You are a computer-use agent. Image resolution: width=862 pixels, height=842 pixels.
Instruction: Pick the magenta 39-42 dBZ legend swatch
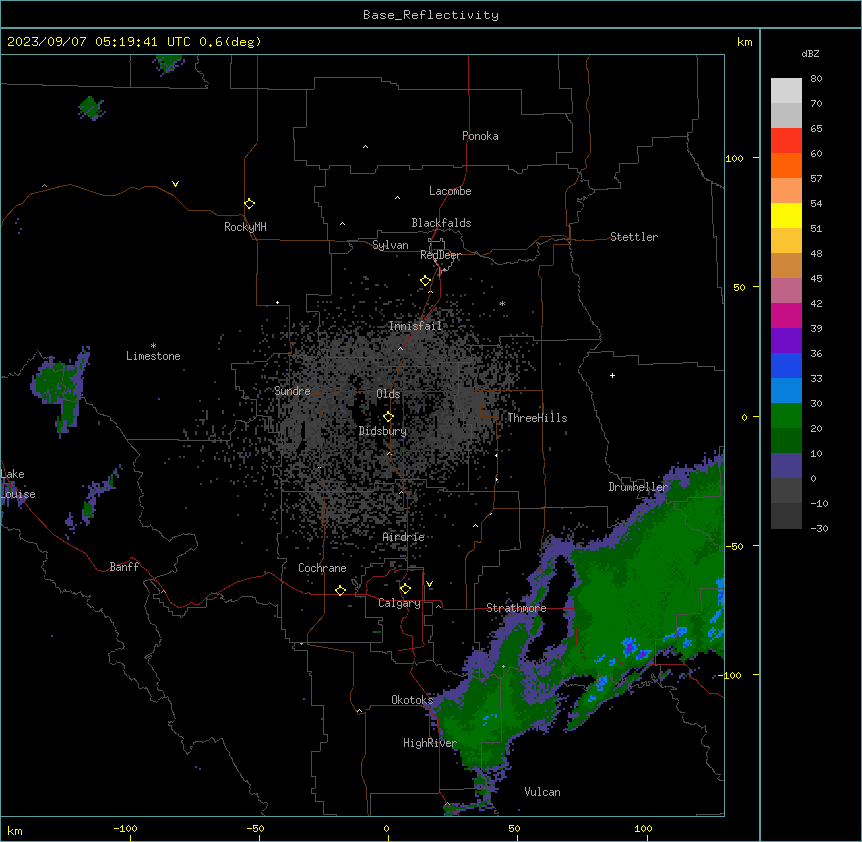tap(786, 315)
